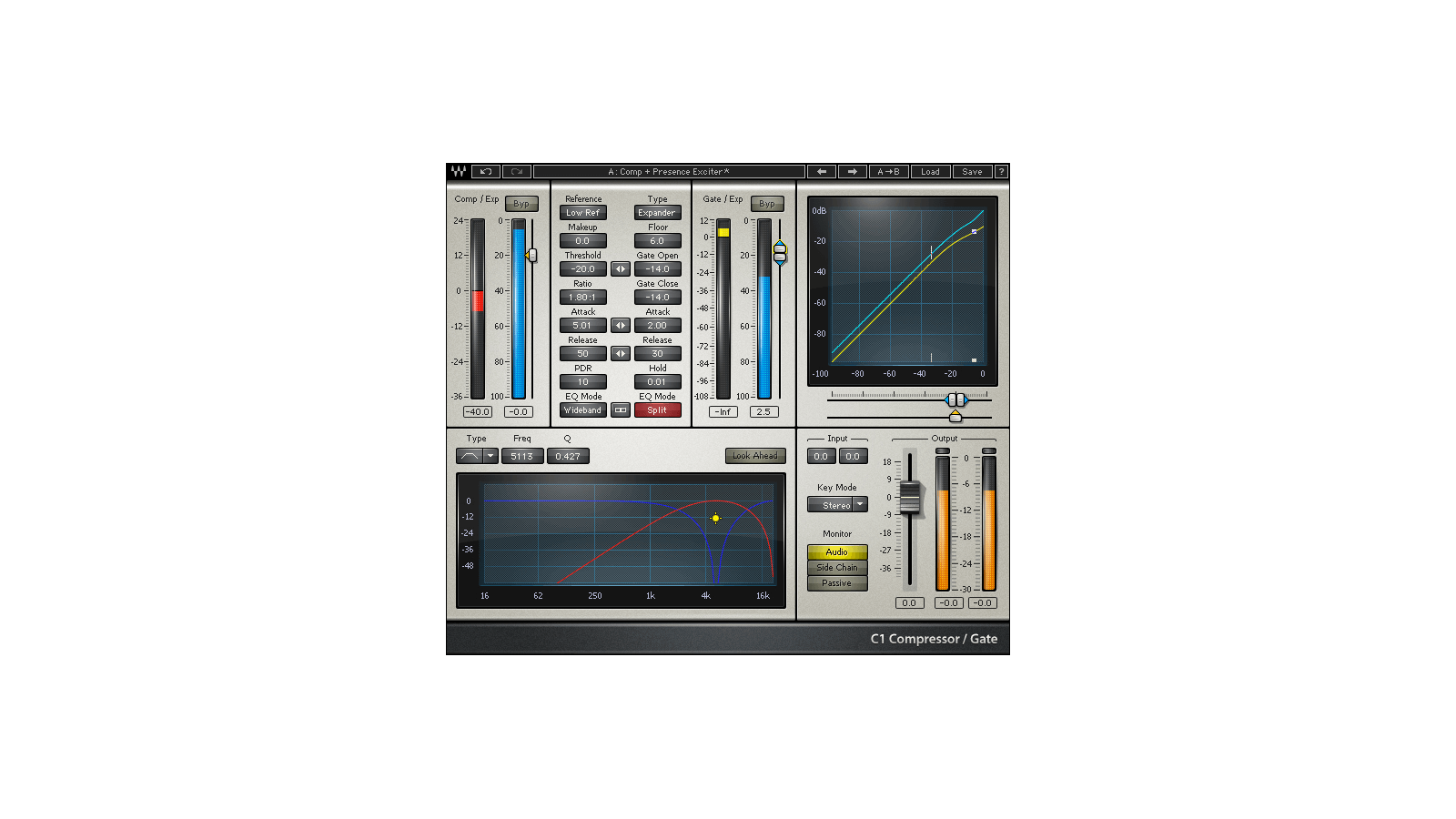Screen dimensions: 1456x819
Task: Click the Load button
Action: [x=930, y=171]
